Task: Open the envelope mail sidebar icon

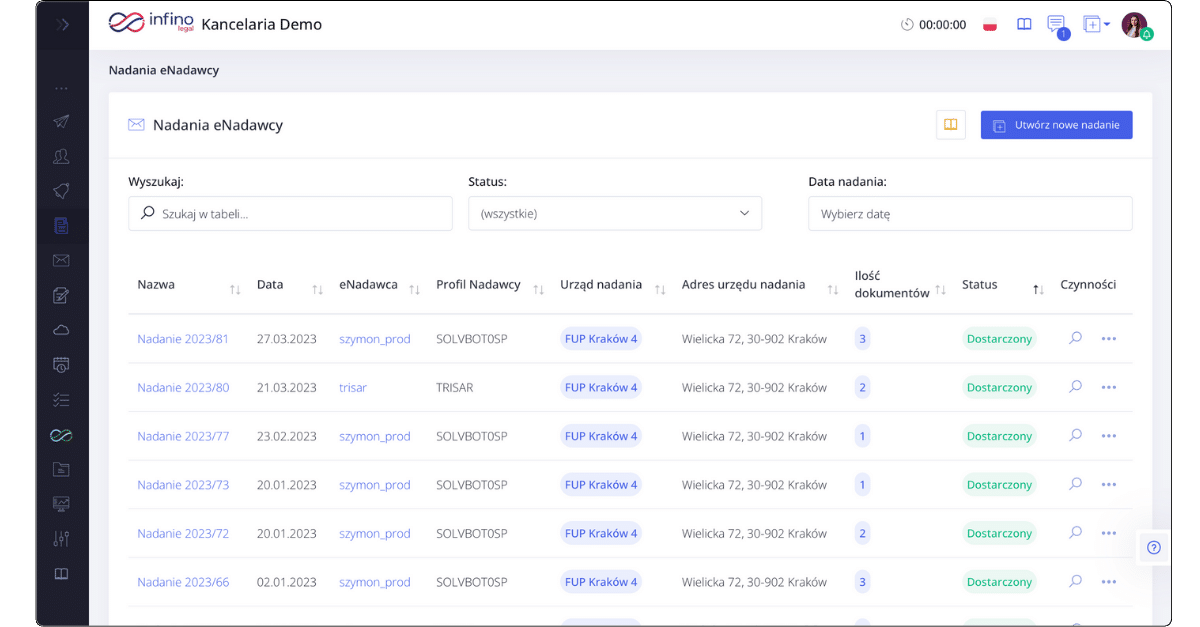Action: pyautogui.click(x=61, y=261)
